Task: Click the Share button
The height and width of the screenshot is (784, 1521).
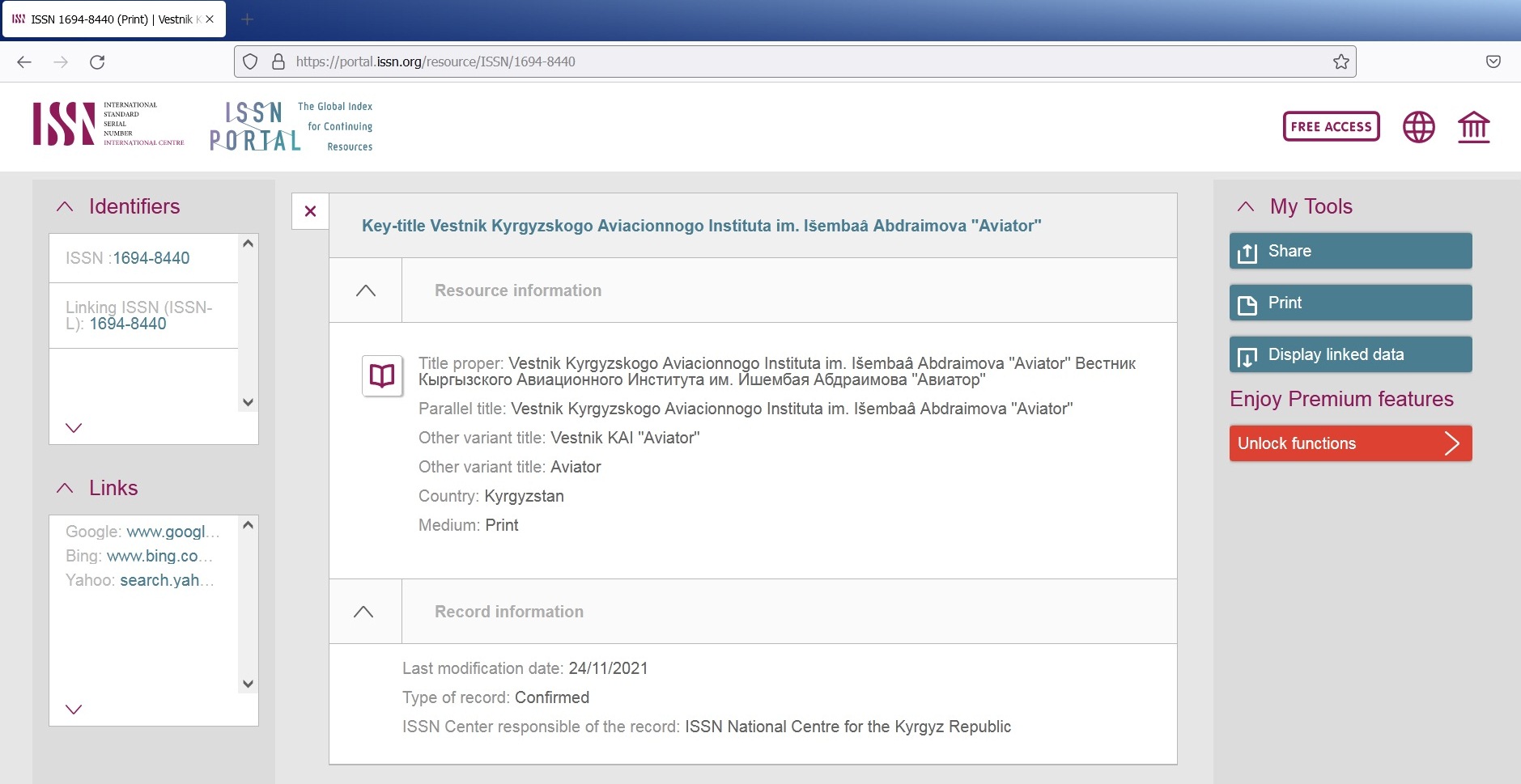Action: pos(1350,251)
